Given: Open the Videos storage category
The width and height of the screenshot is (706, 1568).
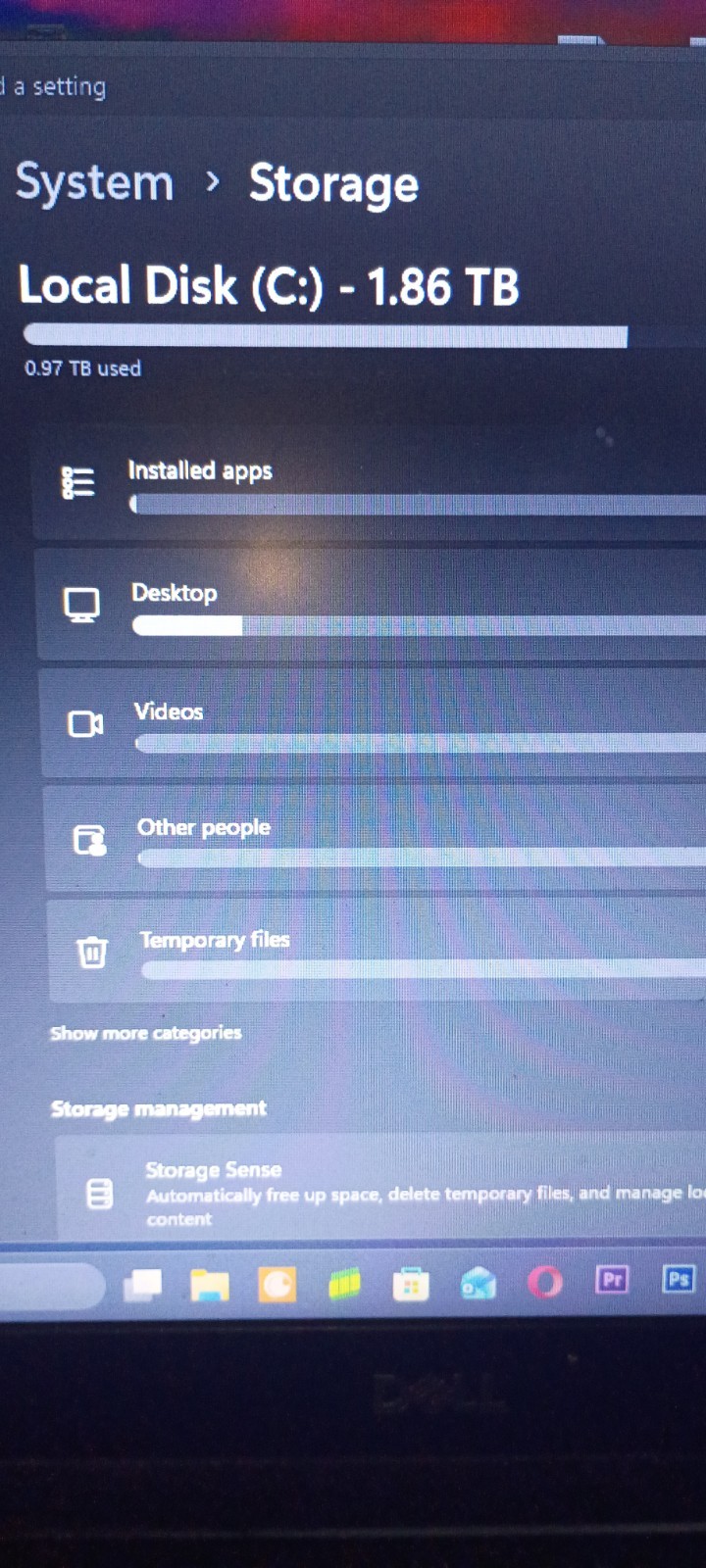Looking at the screenshot, I should click(374, 723).
